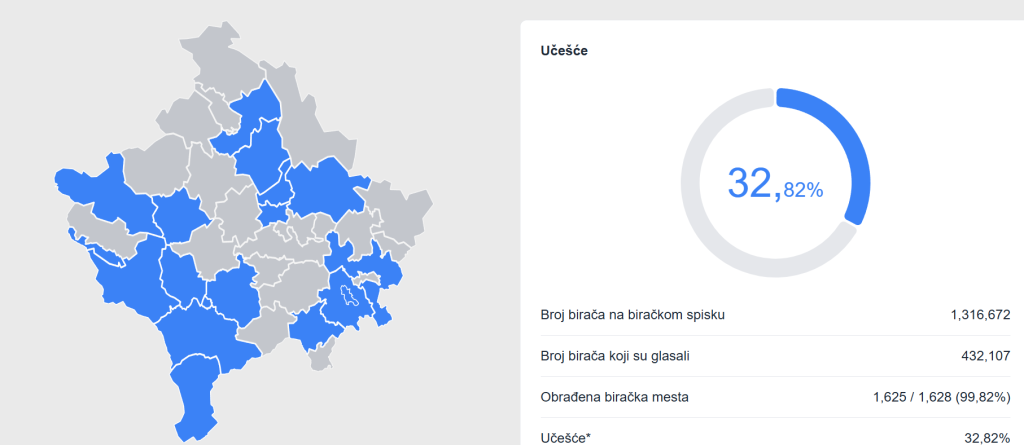1024x445 pixels.
Task: Click the 1,625 / 1,628 (99,82%) value
Action: (941, 397)
